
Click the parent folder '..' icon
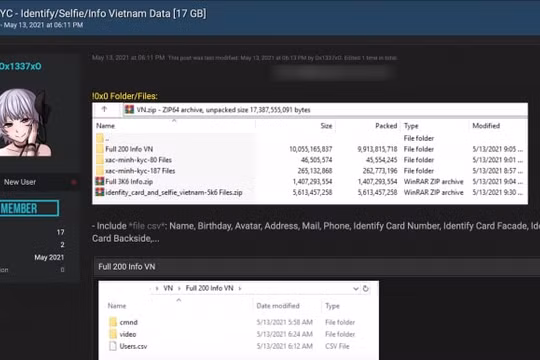100,138
